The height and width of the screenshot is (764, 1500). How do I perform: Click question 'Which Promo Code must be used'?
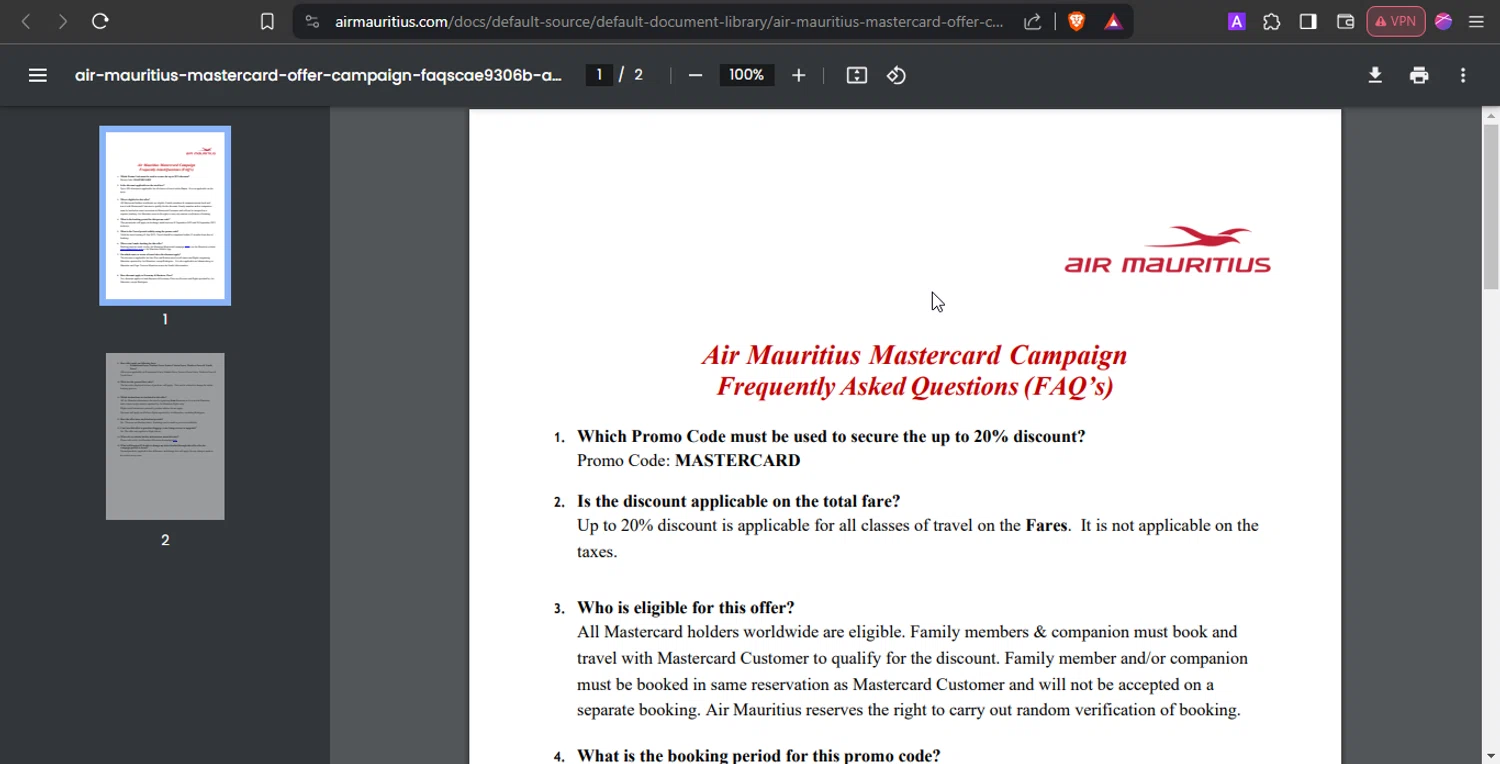[x=831, y=436]
